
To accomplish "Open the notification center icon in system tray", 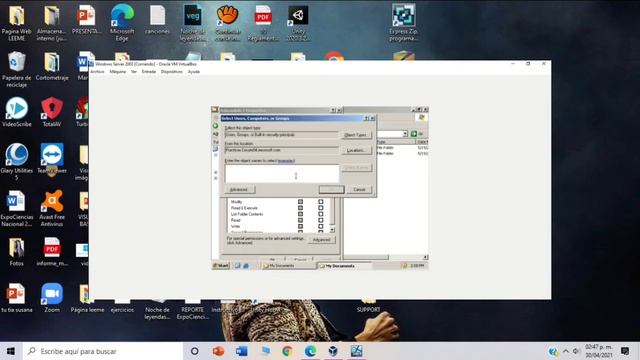I will 625,351.
